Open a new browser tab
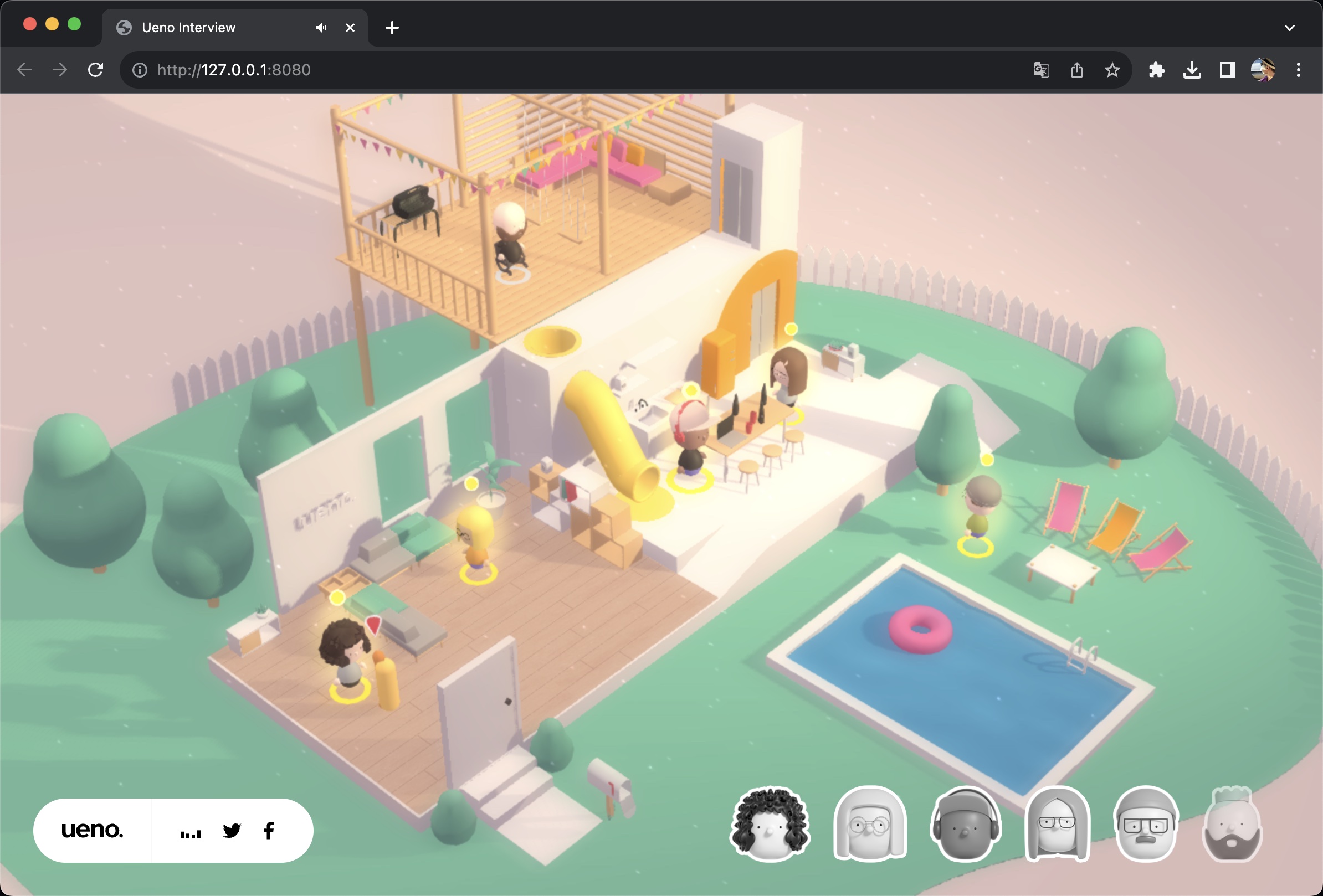1323x896 pixels. pyautogui.click(x=392, y=27)
